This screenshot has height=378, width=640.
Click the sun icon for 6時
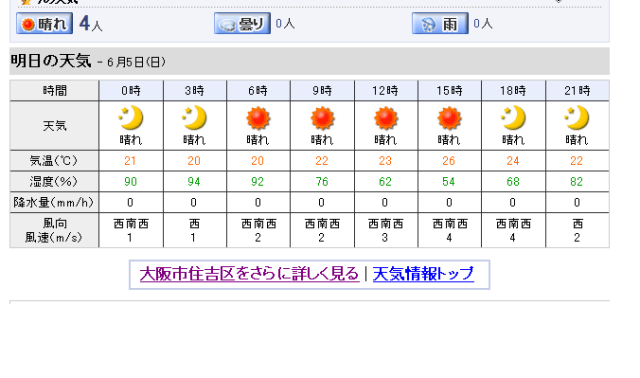(258, 118)
